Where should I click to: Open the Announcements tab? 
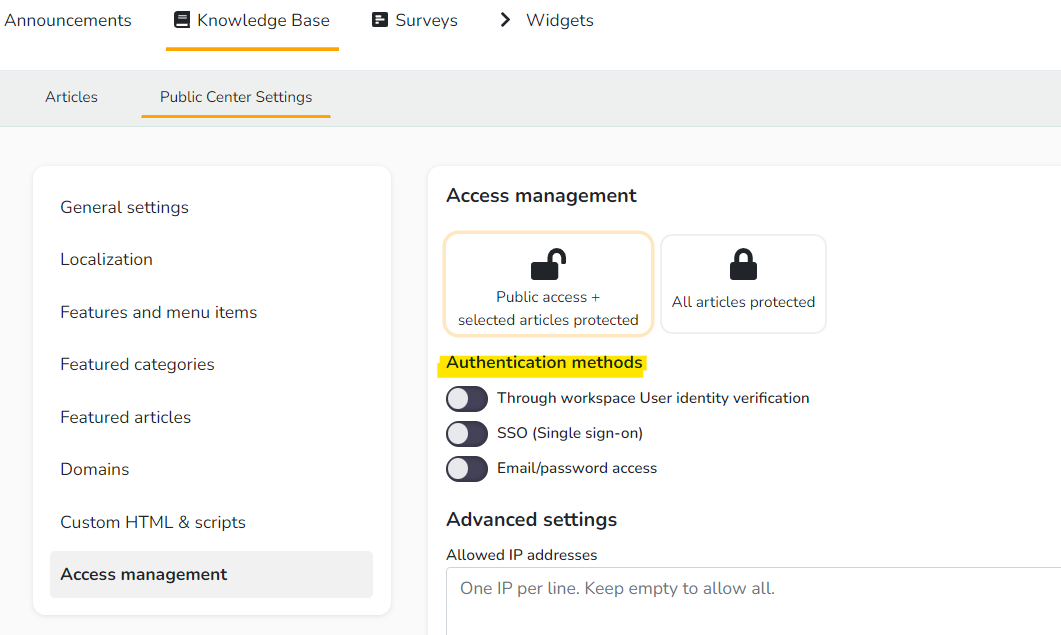point(68,20)
